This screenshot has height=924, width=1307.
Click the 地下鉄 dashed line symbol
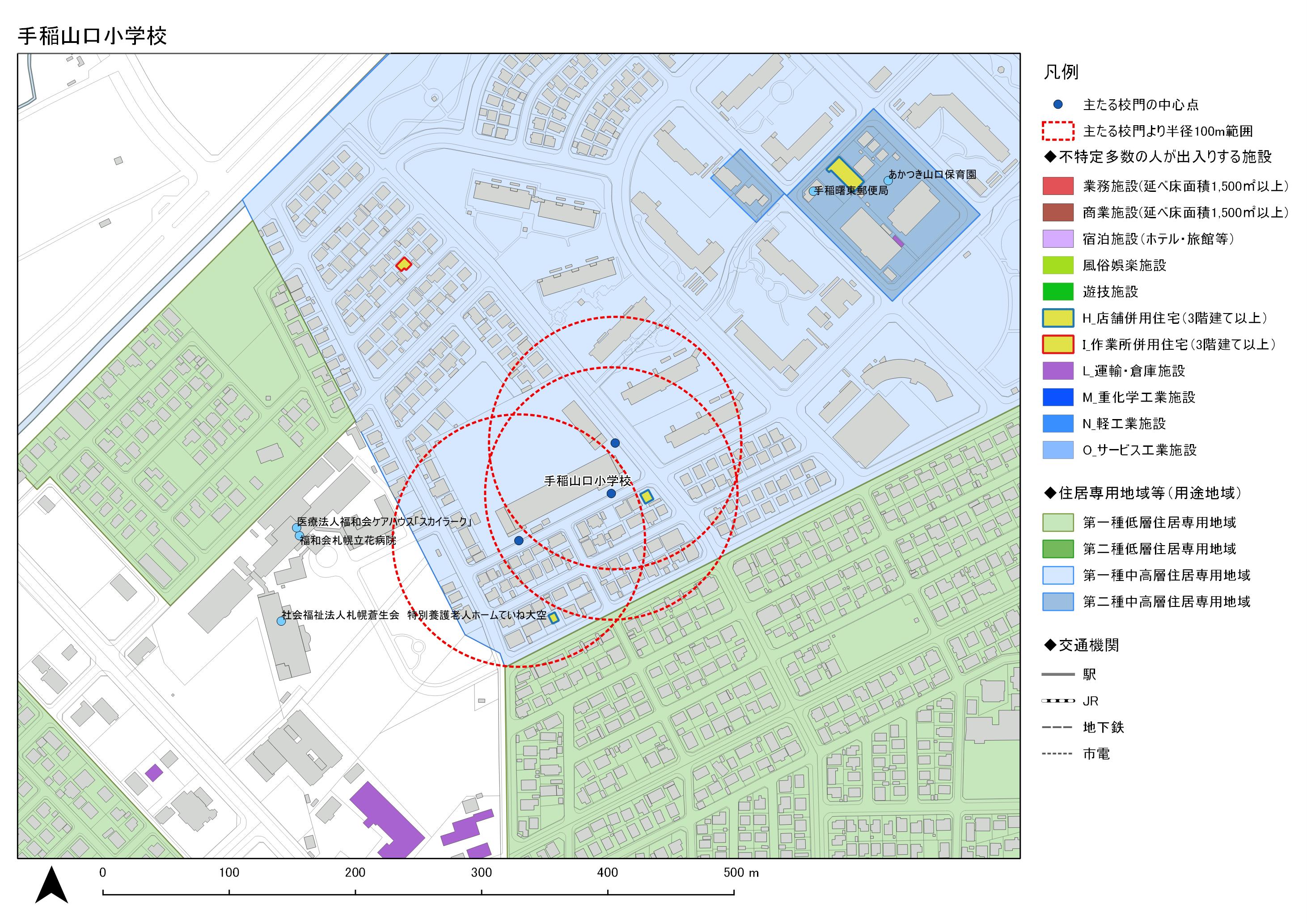click(1057, 728)
